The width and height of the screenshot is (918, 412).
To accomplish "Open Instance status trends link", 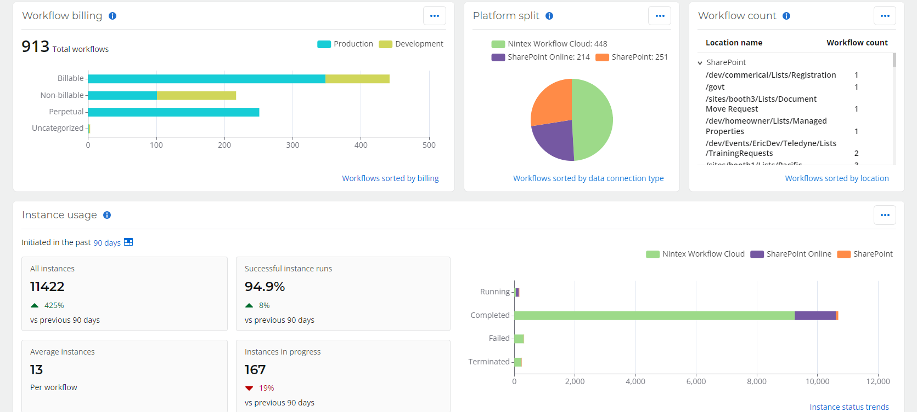I will click(849, 407).
